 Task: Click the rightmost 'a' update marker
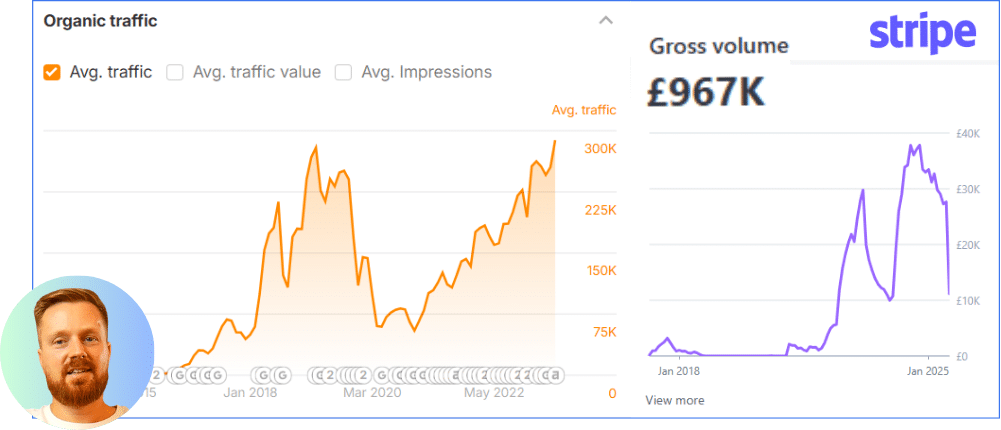pos(556,376)
